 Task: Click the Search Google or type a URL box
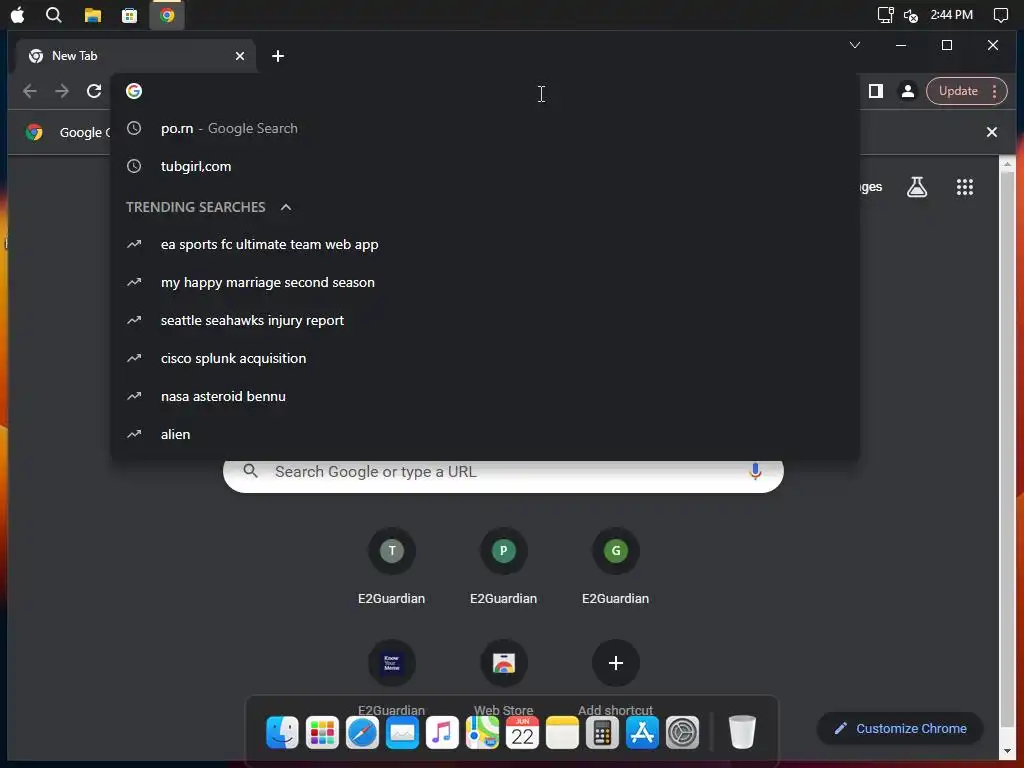(x=503, y=476)
